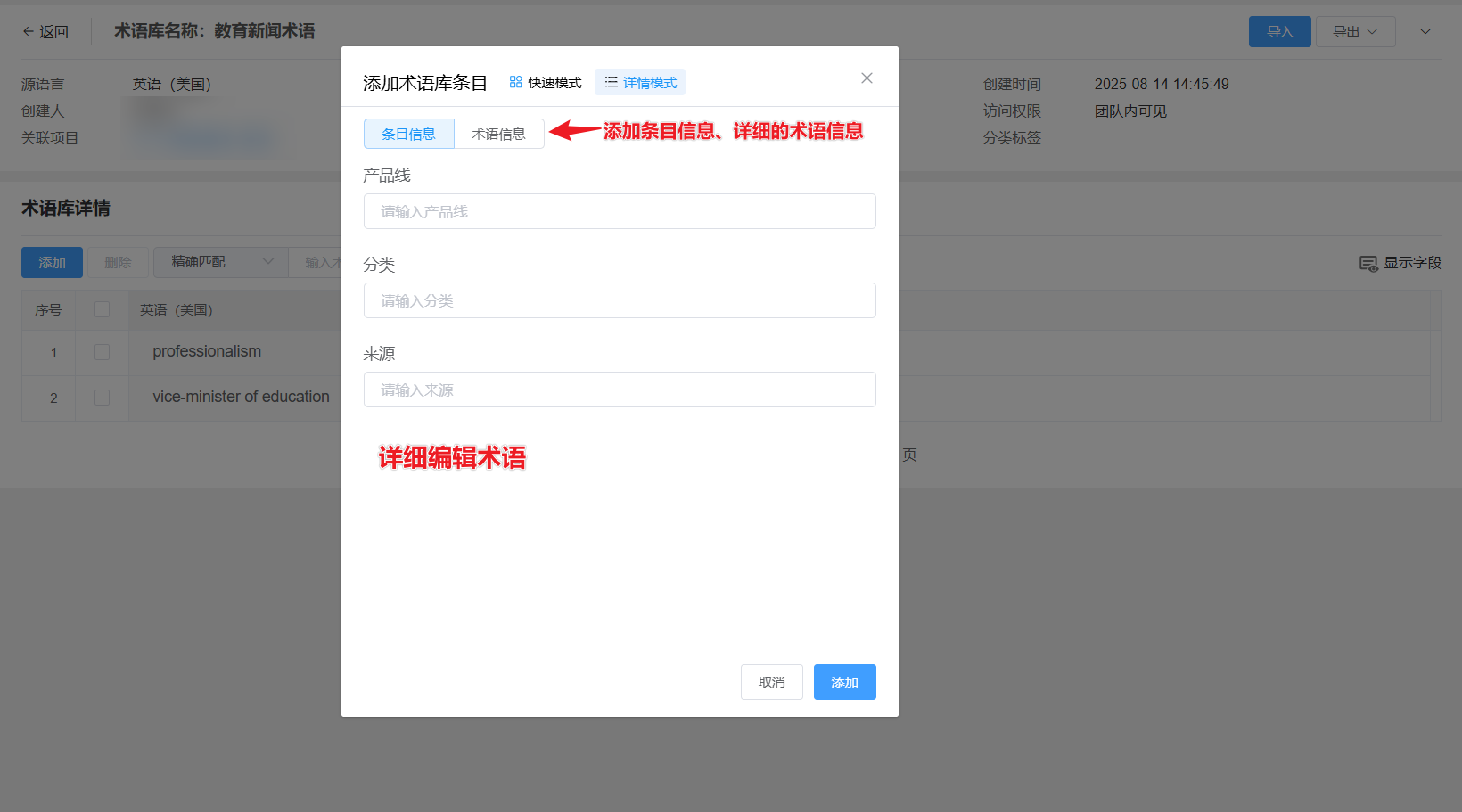Check the box for professionalism row
The width and height of the screenshot is (1462, 812).
pos(103,352)
